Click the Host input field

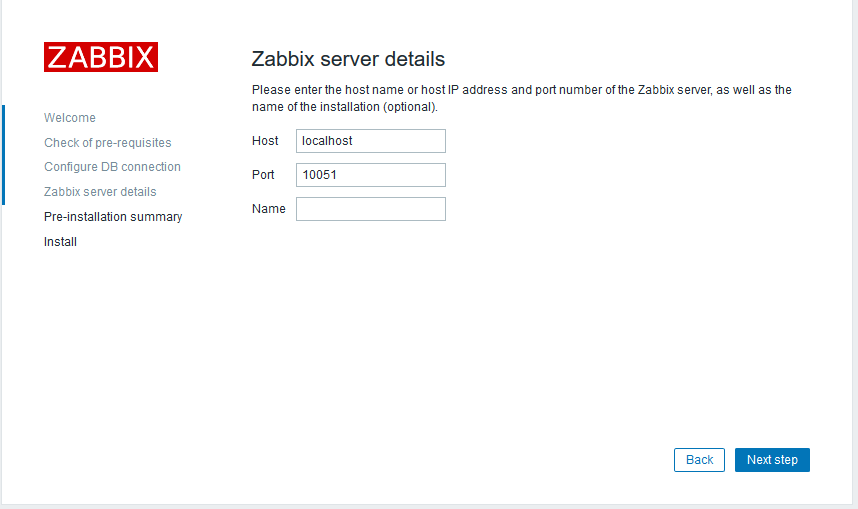(371, 141)
